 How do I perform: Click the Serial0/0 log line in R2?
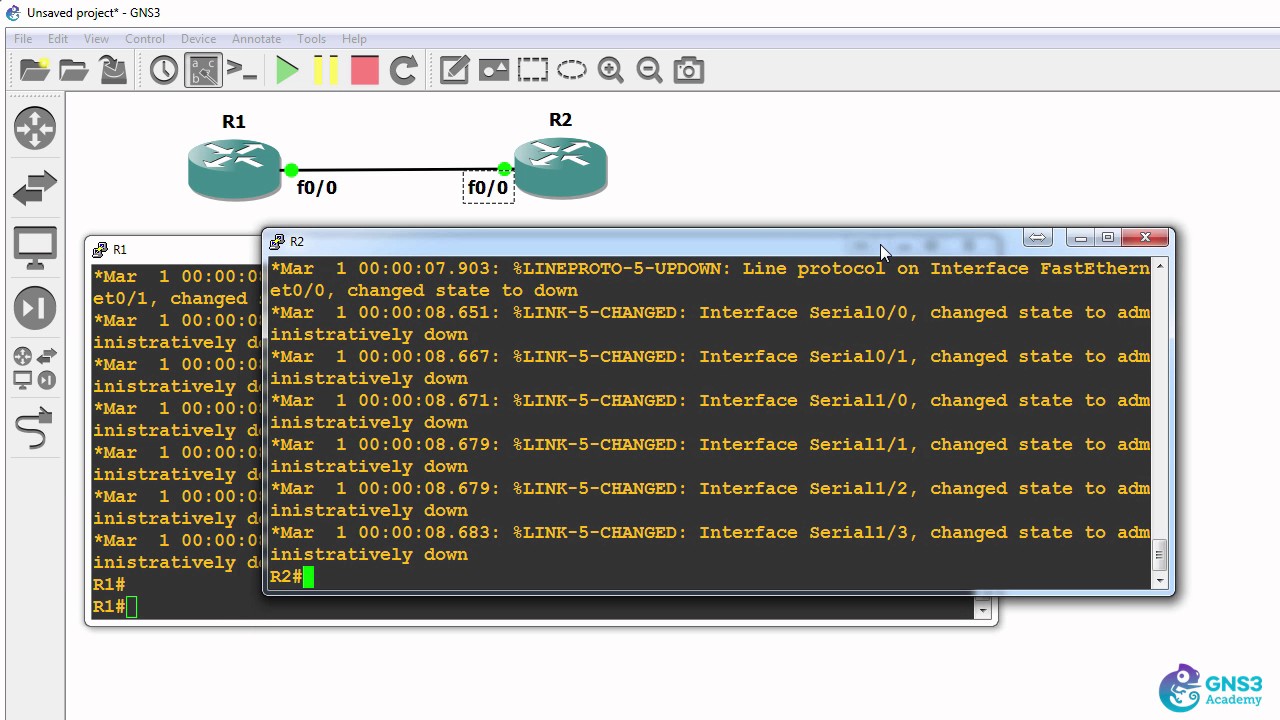[x=710, y=323]
